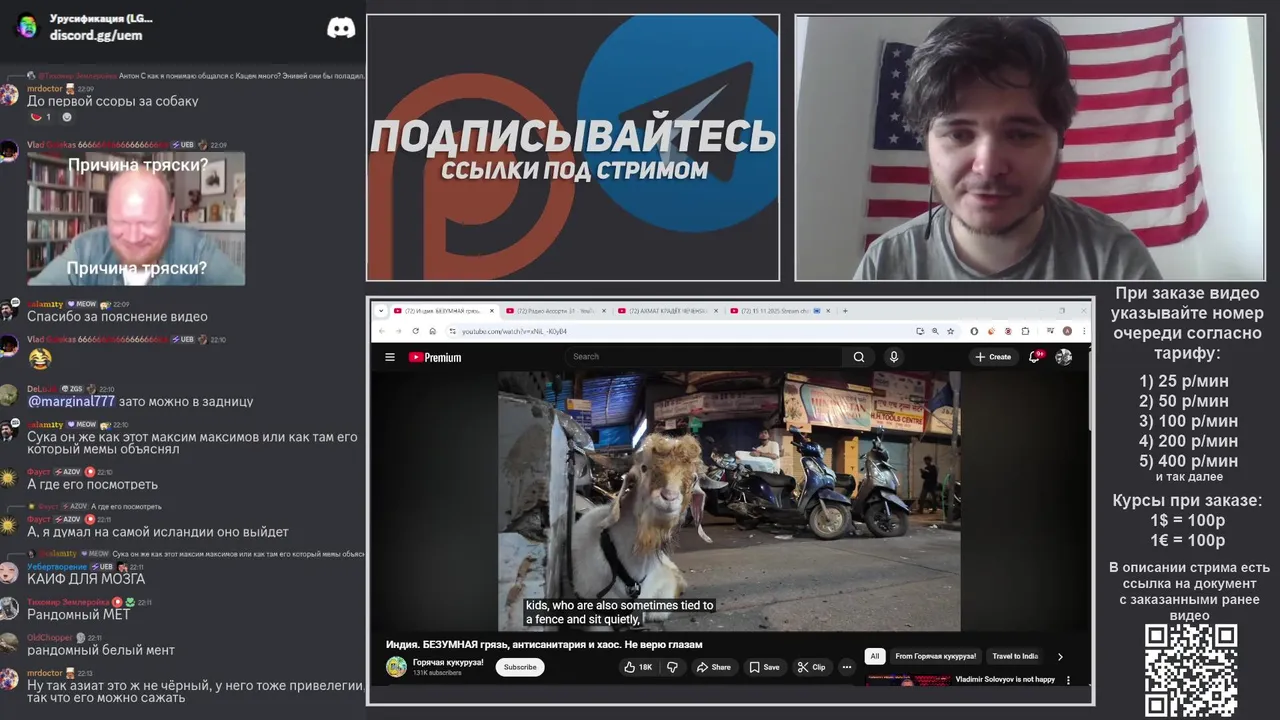
Task: Click the @marginal777 mention in chat
Action: click(x=71, y=401)
